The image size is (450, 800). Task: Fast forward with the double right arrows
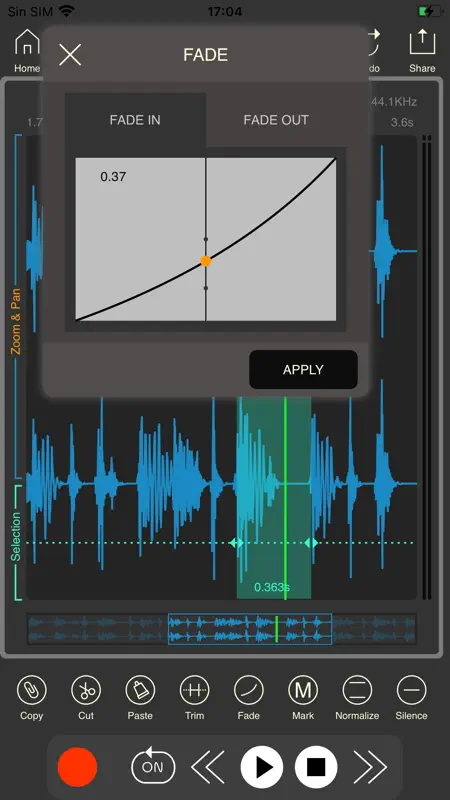click(x=370, y=767)
